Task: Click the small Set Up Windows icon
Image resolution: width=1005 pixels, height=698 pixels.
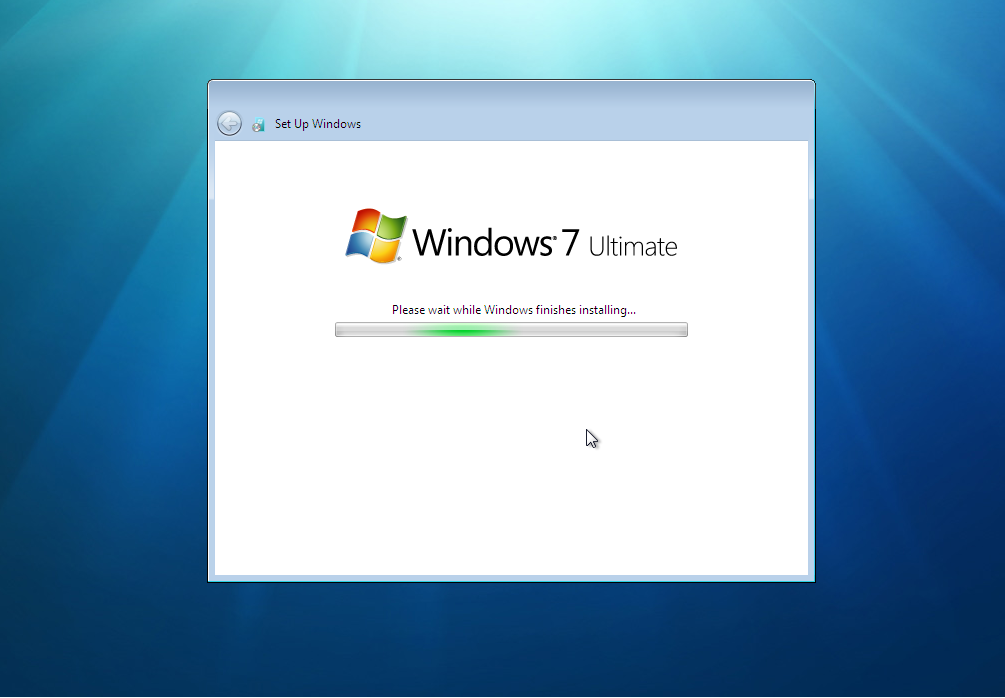Action: click(x=258, y=125)
